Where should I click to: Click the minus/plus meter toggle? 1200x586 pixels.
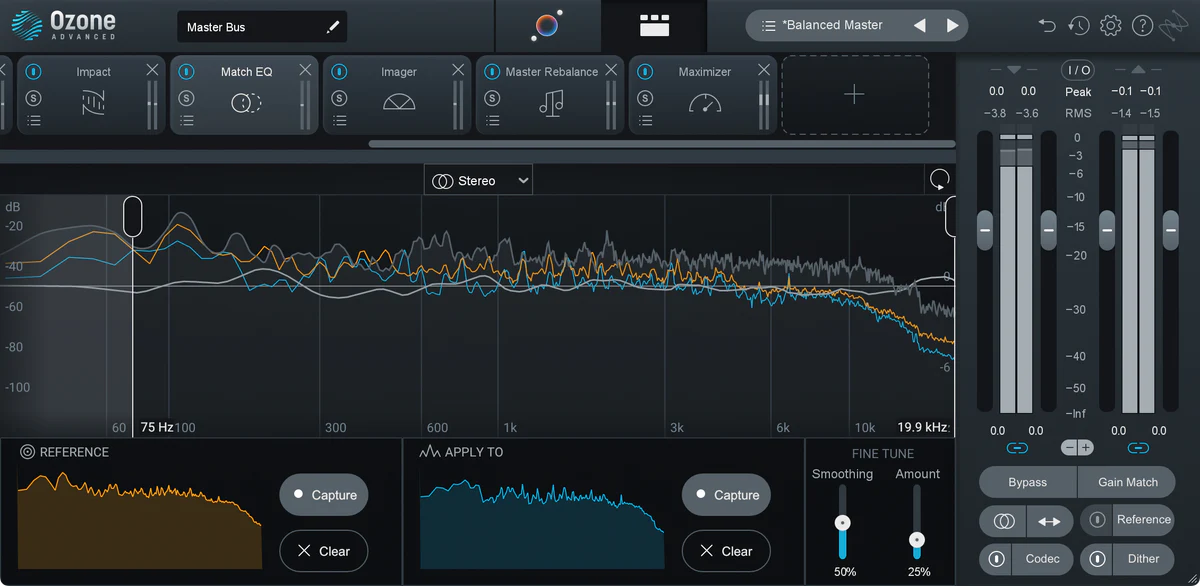point(1078,448)
